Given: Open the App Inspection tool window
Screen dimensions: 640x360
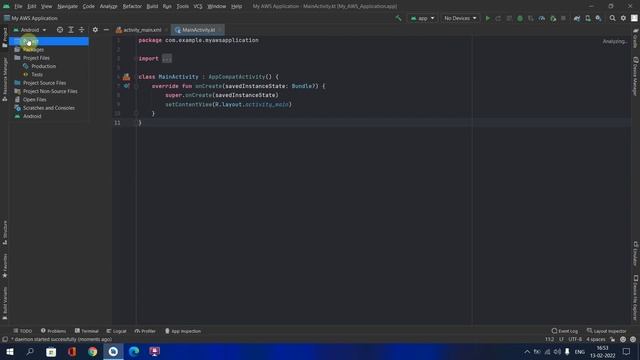Looking at the screenshot, I should point(182,331).
